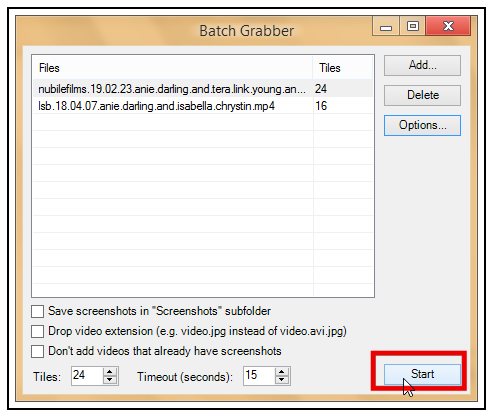Maximize the Batch Grabber window
This screenshot has width=493, height=417.
click(x=412, y=26)
